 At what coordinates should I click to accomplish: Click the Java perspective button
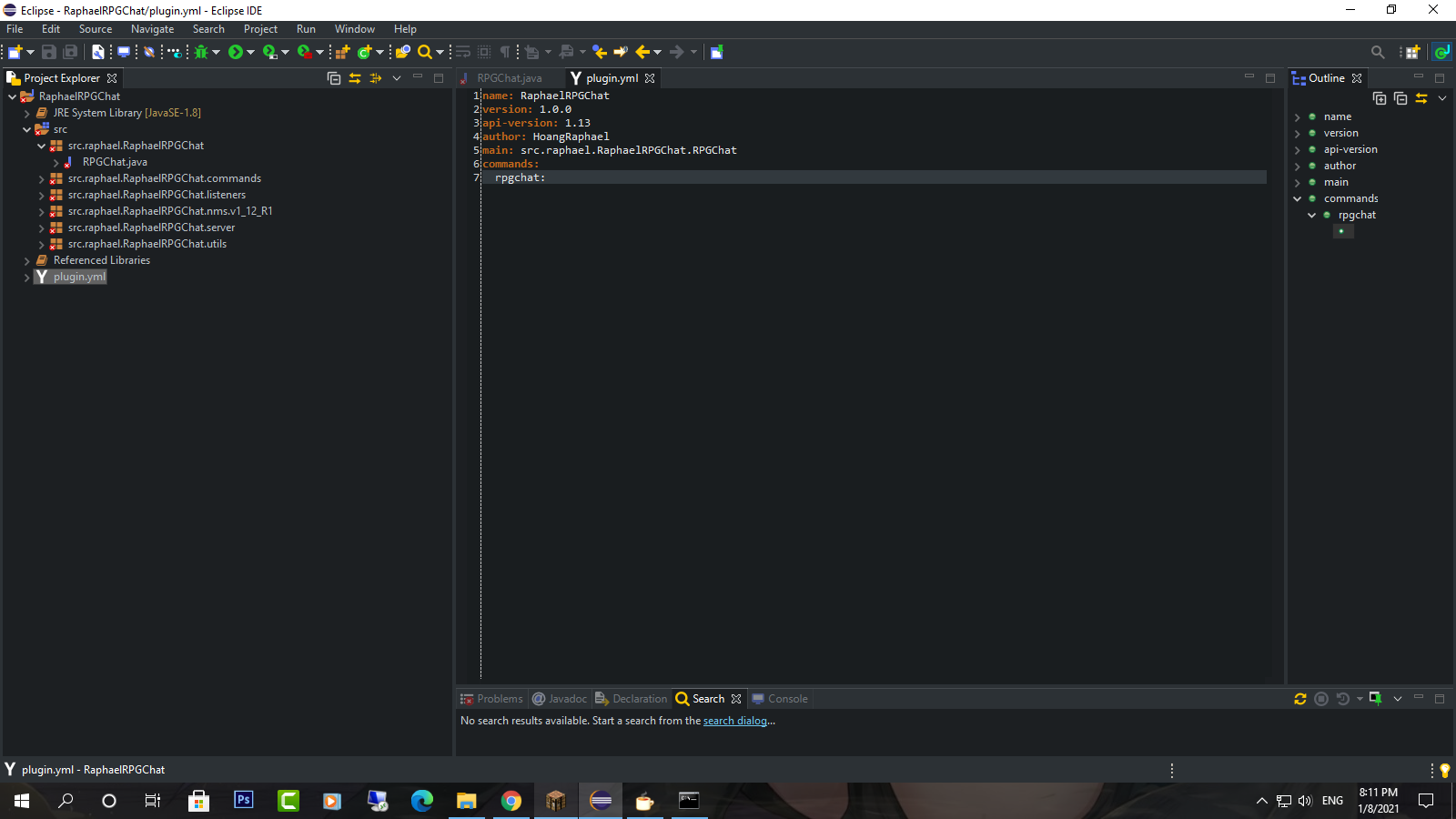click(x=1441, y=53)
